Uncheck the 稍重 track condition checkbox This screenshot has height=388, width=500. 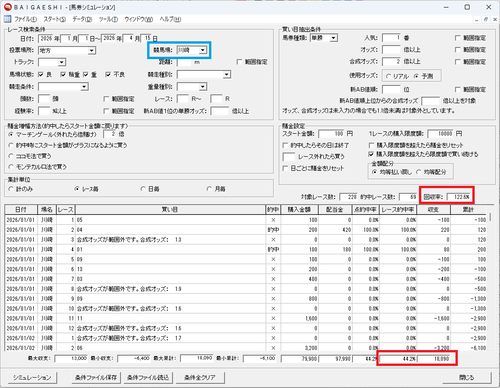tap(63, 75)
